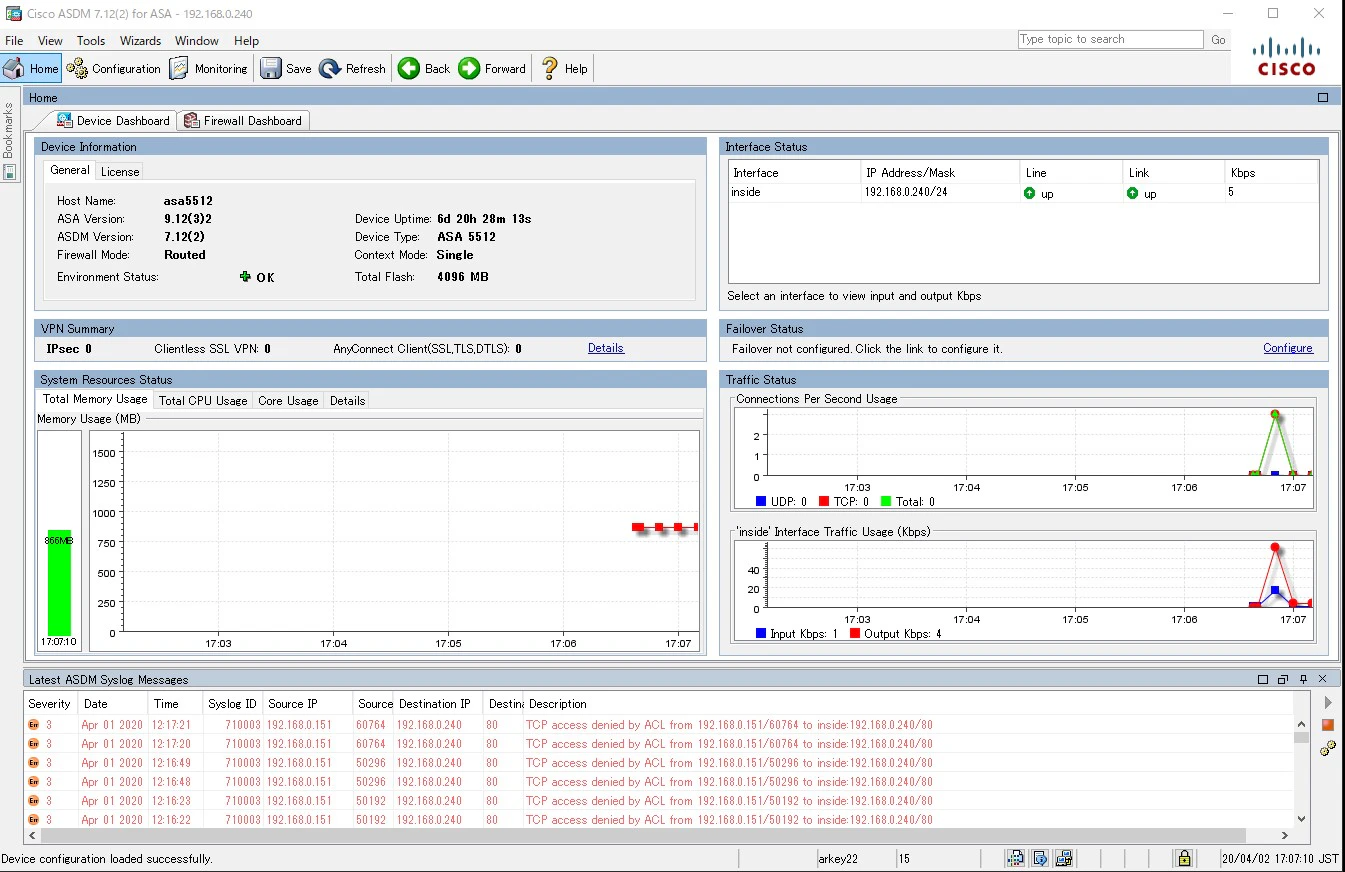Click the green Environment Status plus icon
The width and height of the screenshot is (1345, 872).
pos(245,277)
